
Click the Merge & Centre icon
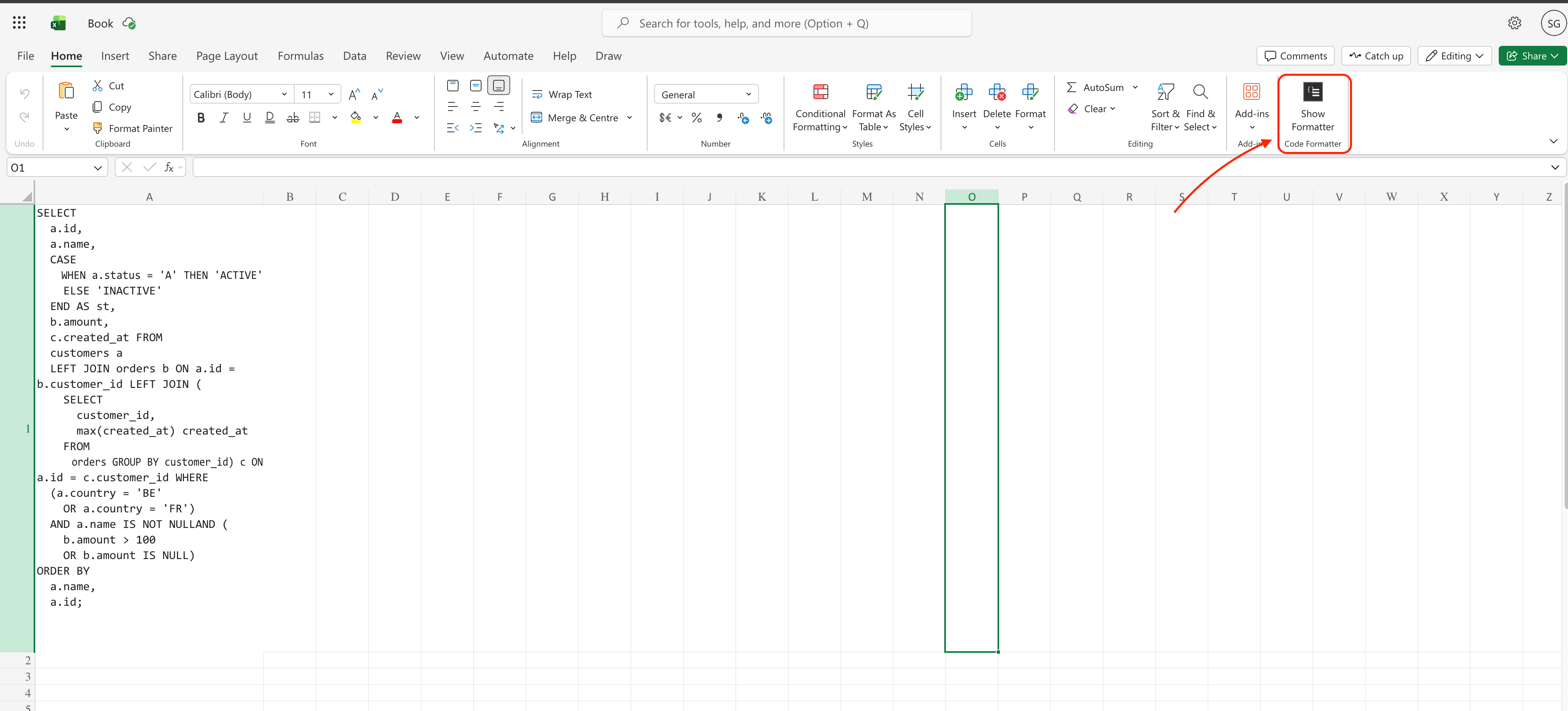coord(536,118)
